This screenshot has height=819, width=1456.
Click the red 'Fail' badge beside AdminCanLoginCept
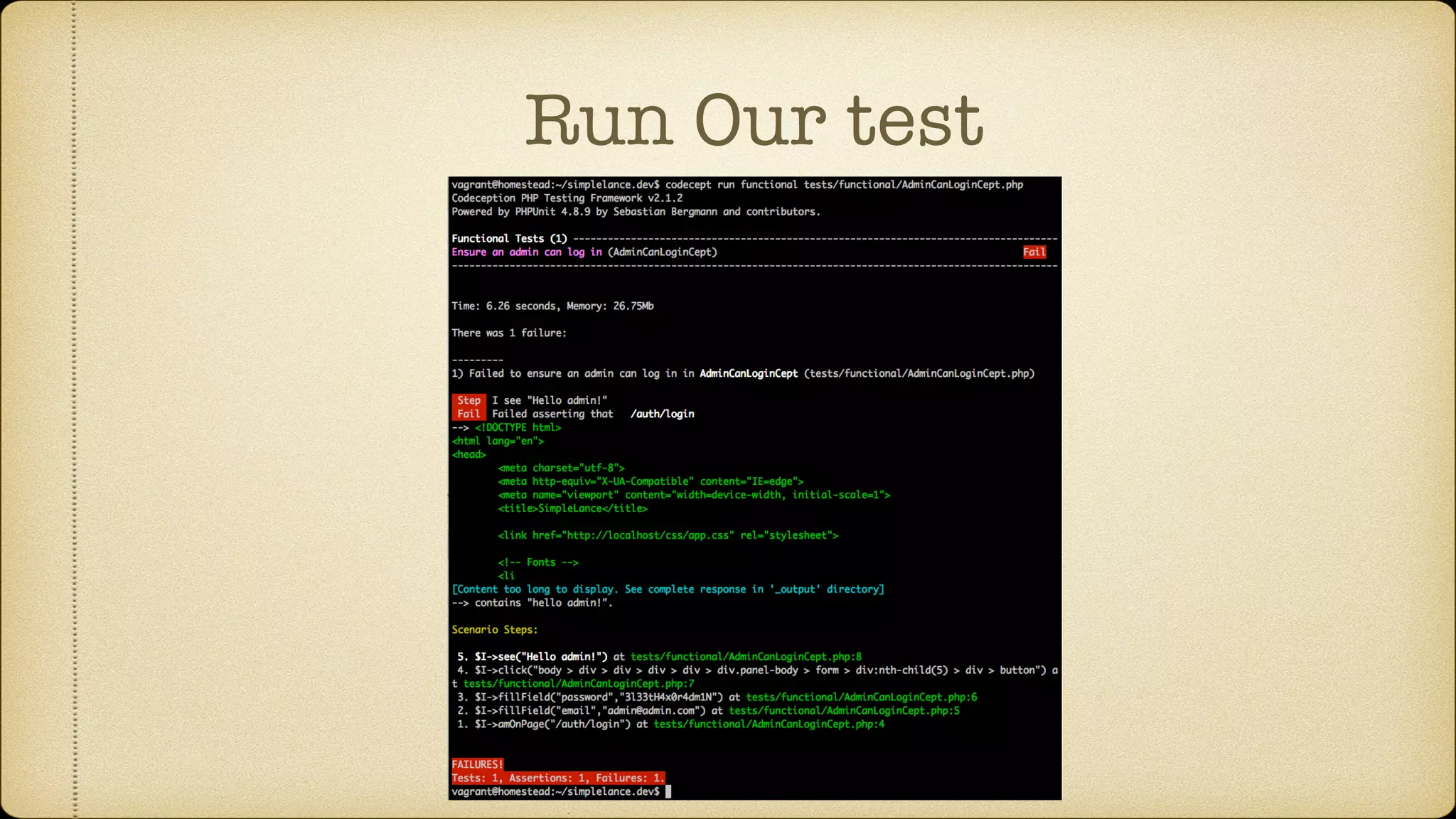pos(1034,252)
